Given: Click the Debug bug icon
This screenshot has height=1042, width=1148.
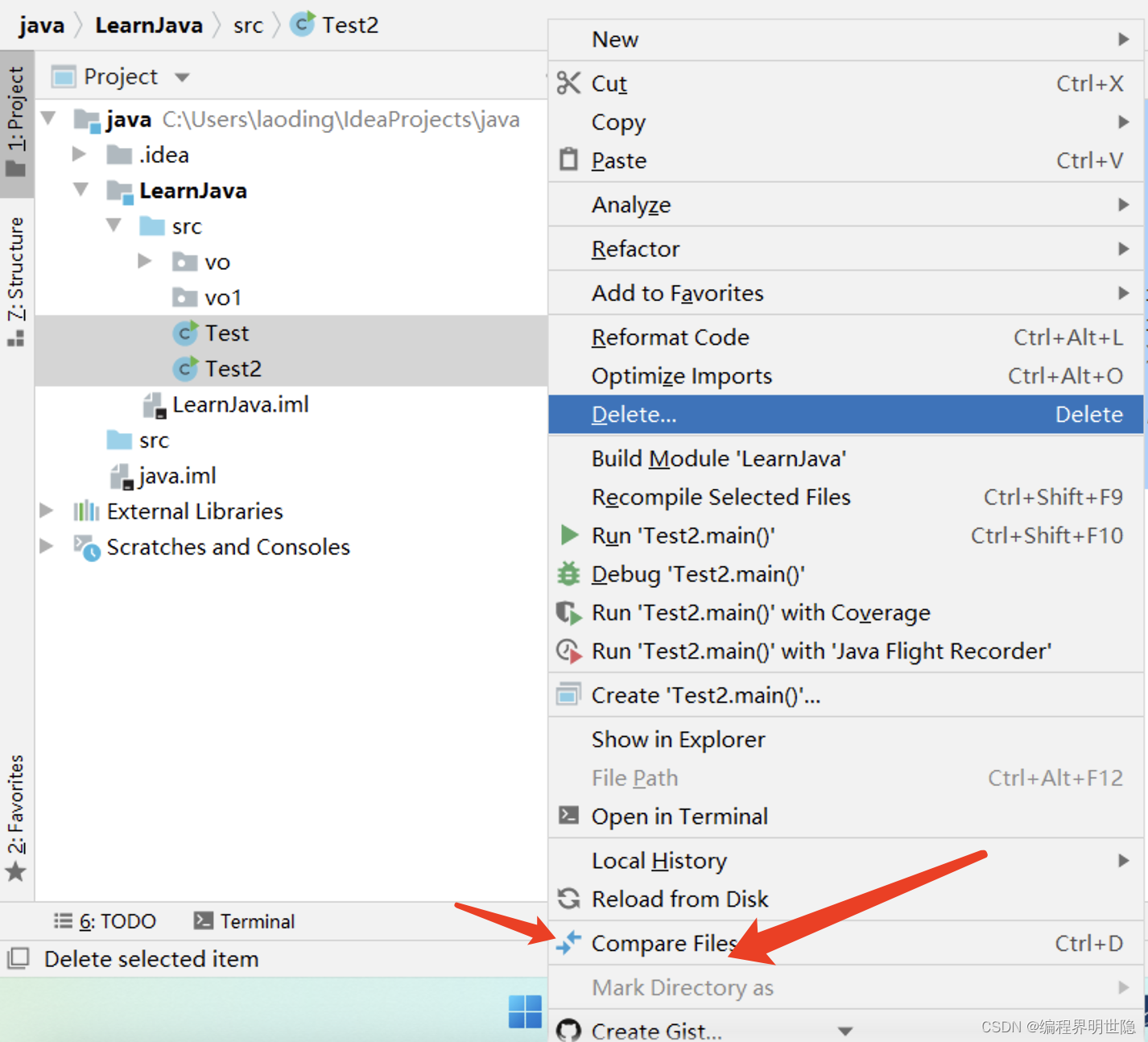Looking at the screenshot, I should [x=568, y=573].
